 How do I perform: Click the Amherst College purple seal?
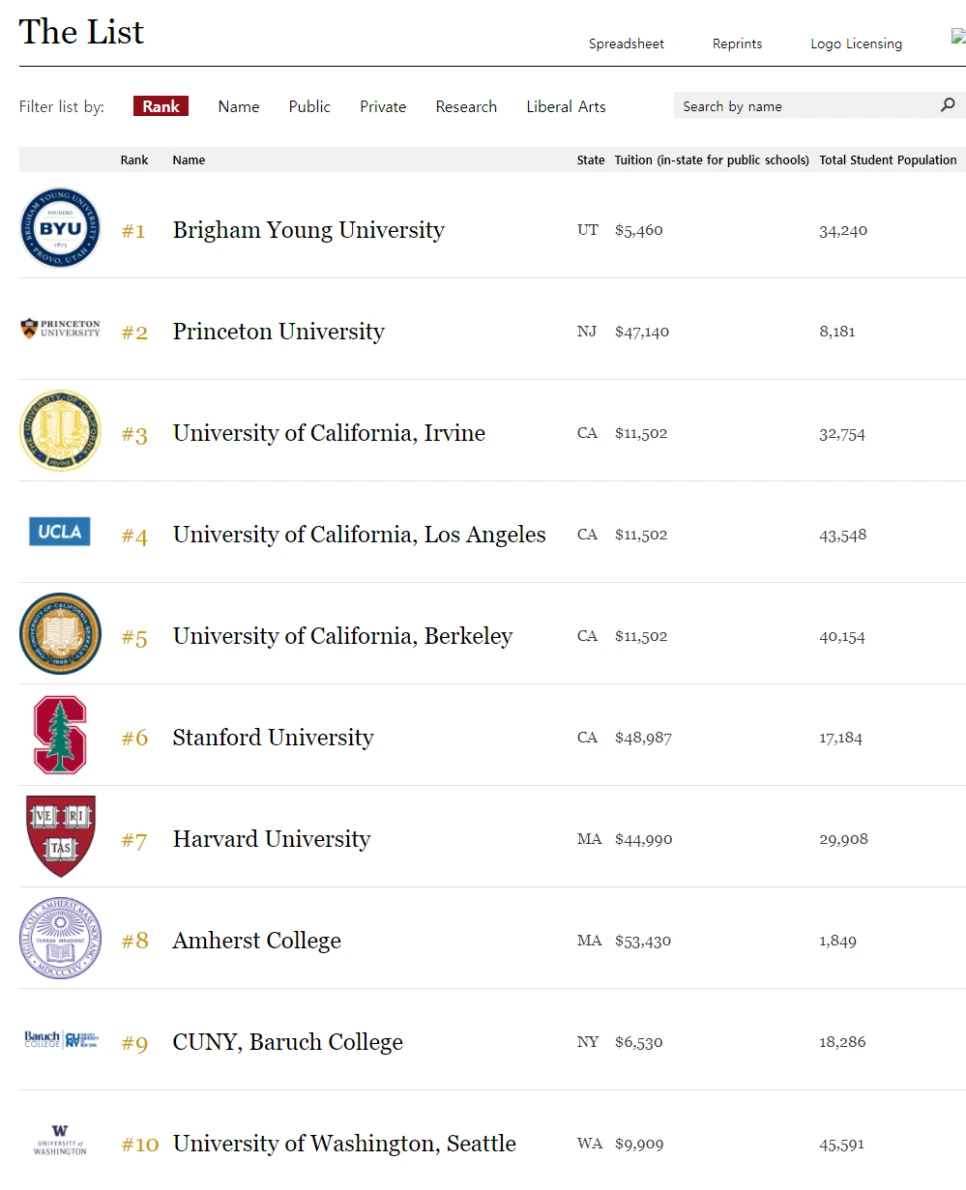point(60,938)
